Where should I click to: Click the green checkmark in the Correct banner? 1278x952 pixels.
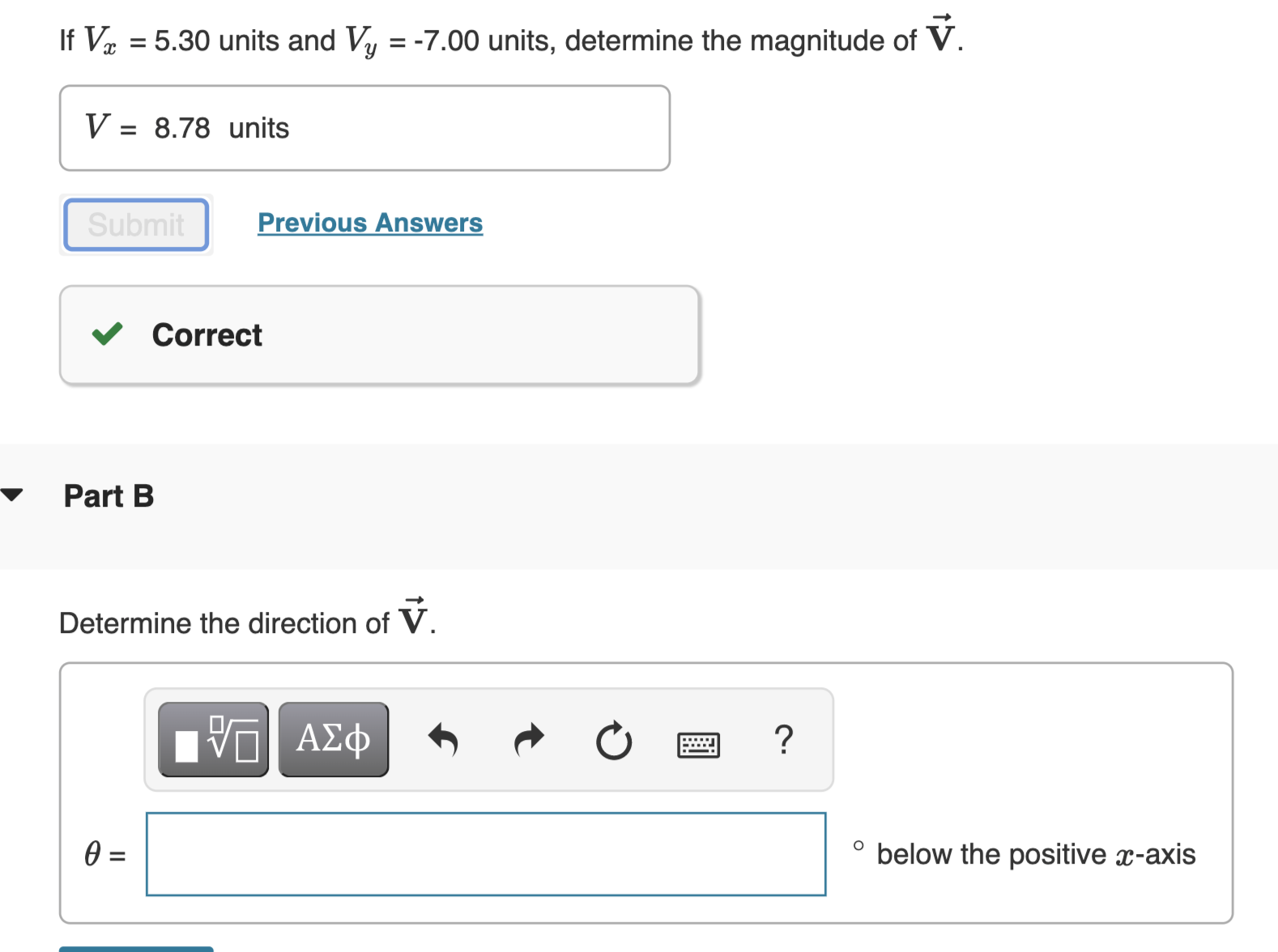[108, 334]
